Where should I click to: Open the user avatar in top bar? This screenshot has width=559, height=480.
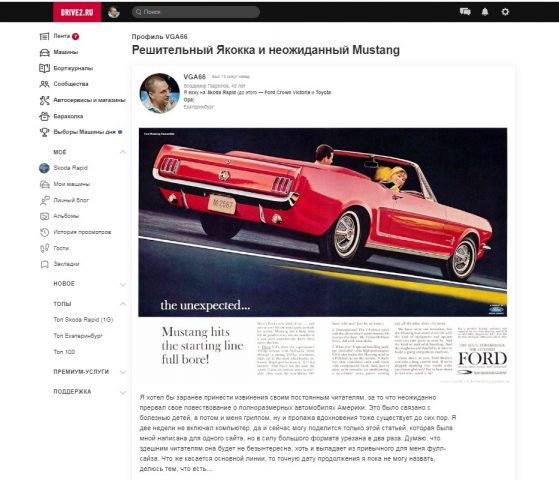click(x=114, y=12)
